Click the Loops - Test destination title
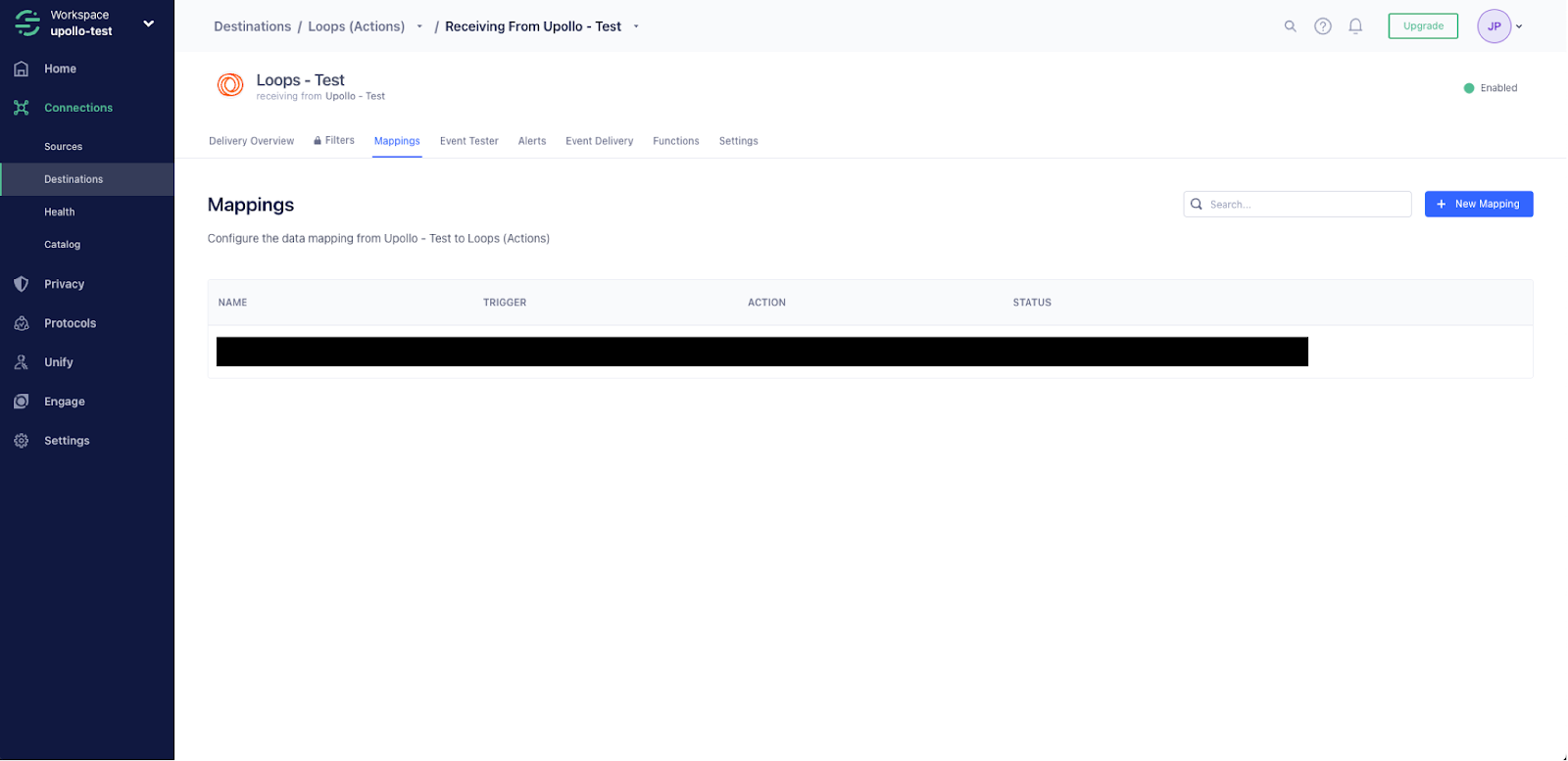The width and height of the screenshot is (1568, 761). click(300, 80)
